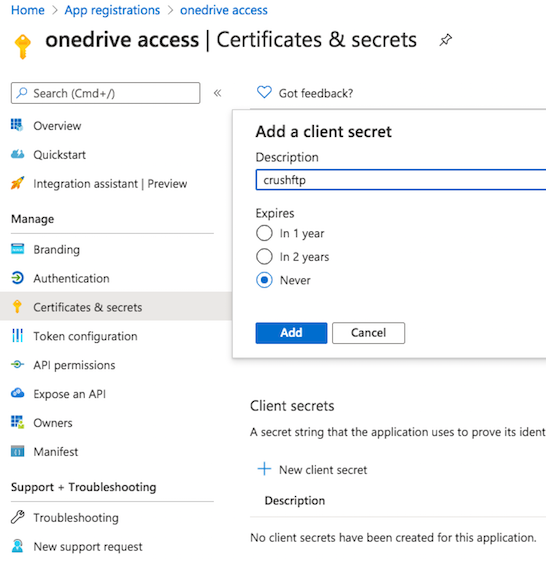
Task: Click the Expose an API cloud icon
Action: [x=17, y=393]
